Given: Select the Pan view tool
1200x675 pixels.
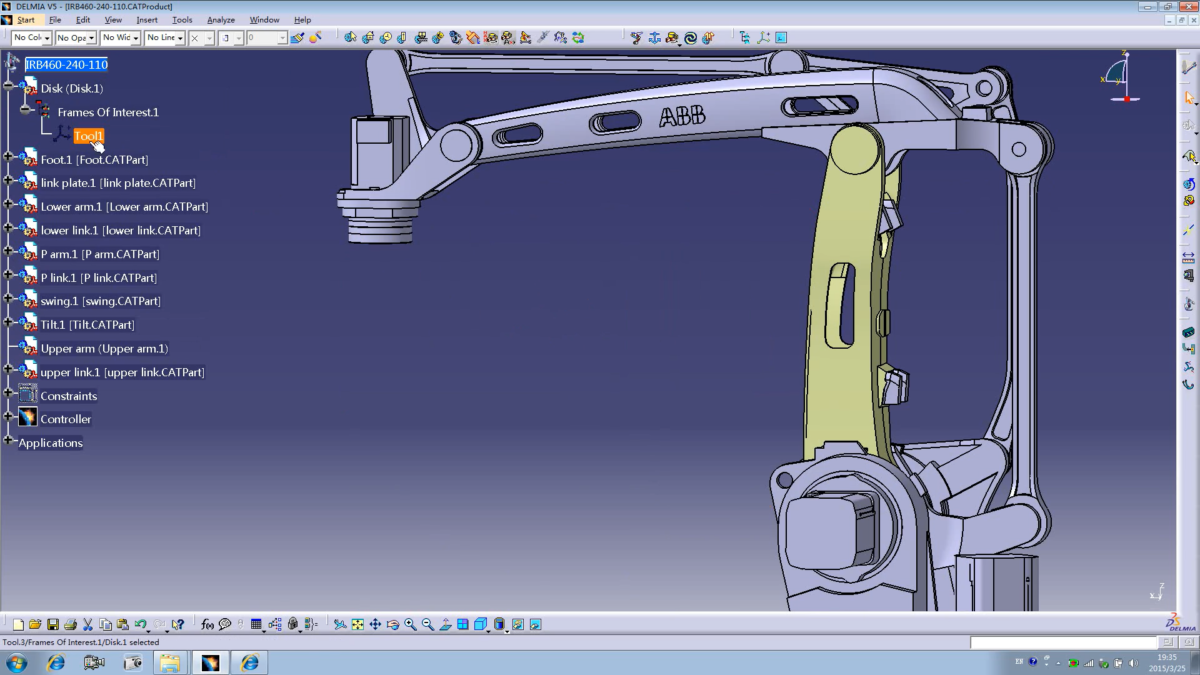Looking at the screenshot, I should (x=375, y=625).
